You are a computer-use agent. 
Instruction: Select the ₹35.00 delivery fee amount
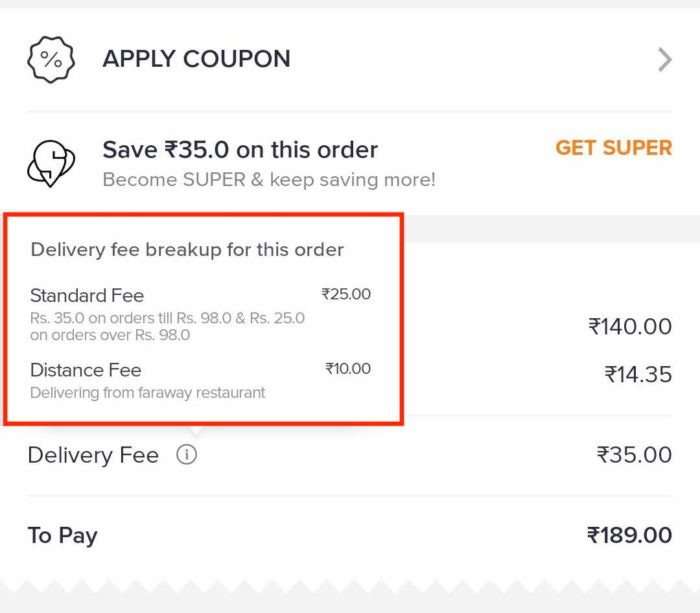[634, 455]
